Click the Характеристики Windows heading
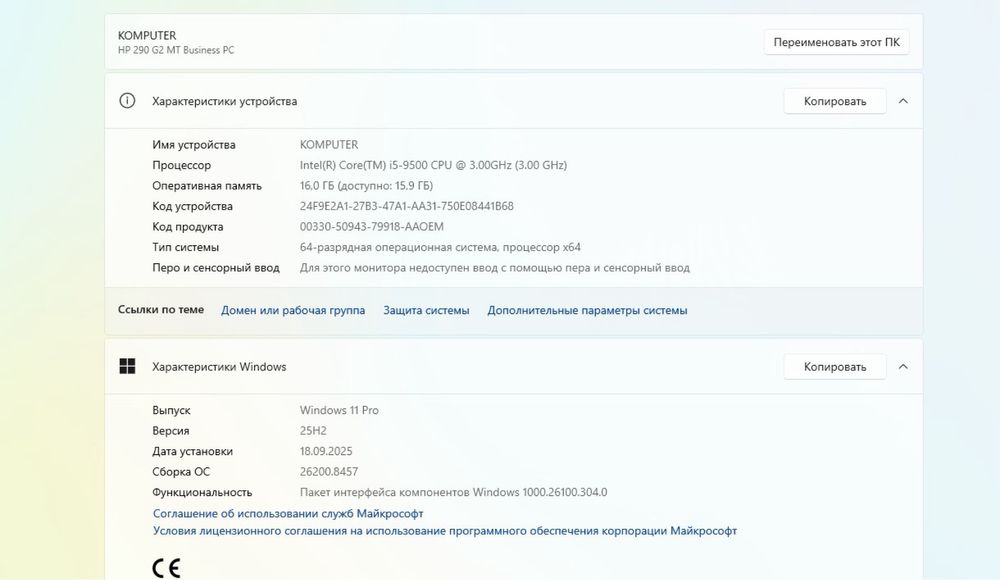1000x580 pixels. pyautogui.click(x=219, y=367)
